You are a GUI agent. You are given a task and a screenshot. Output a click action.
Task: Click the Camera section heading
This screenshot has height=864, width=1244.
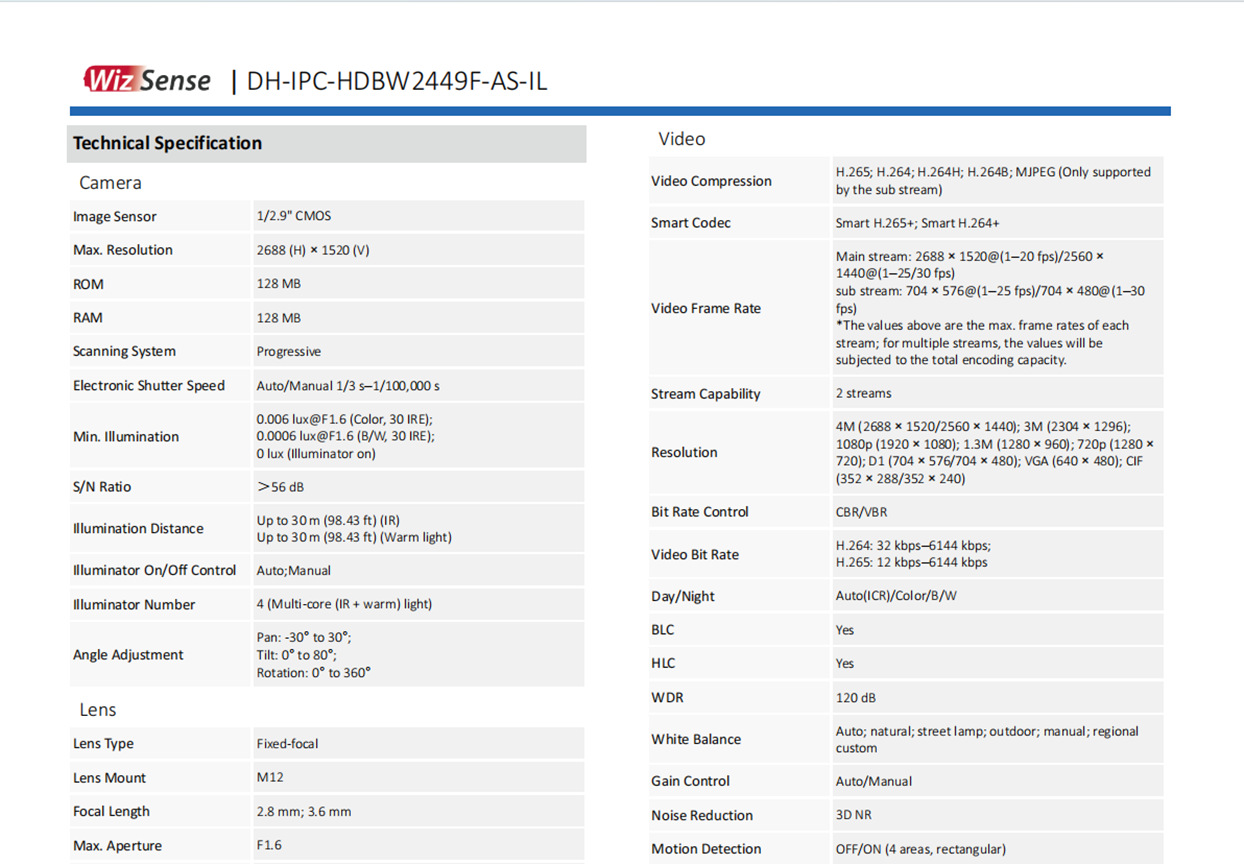(110, 183)
